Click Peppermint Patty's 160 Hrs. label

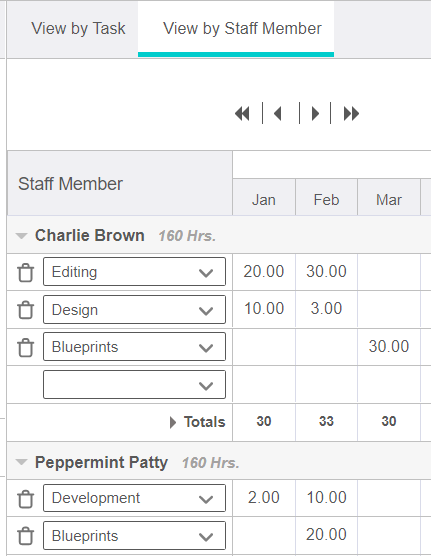[x=211, y=463]
